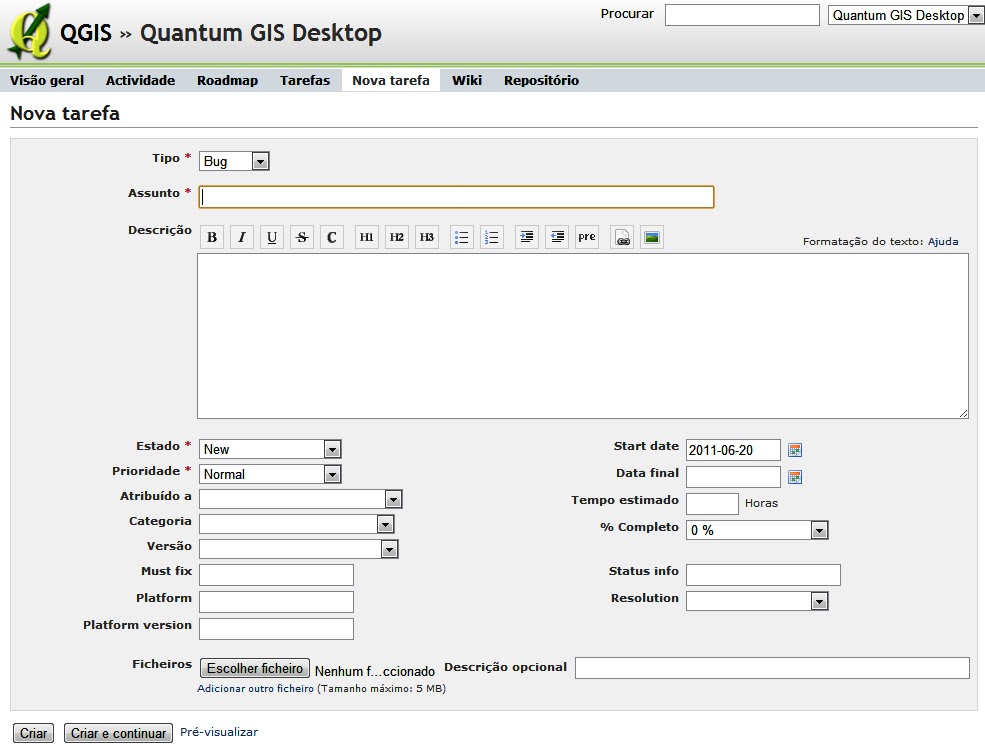This screenshot has width=985, height=744.
Task: Open the Prioridade dropdown showing Normal
Action: click(x=270, y=474)
